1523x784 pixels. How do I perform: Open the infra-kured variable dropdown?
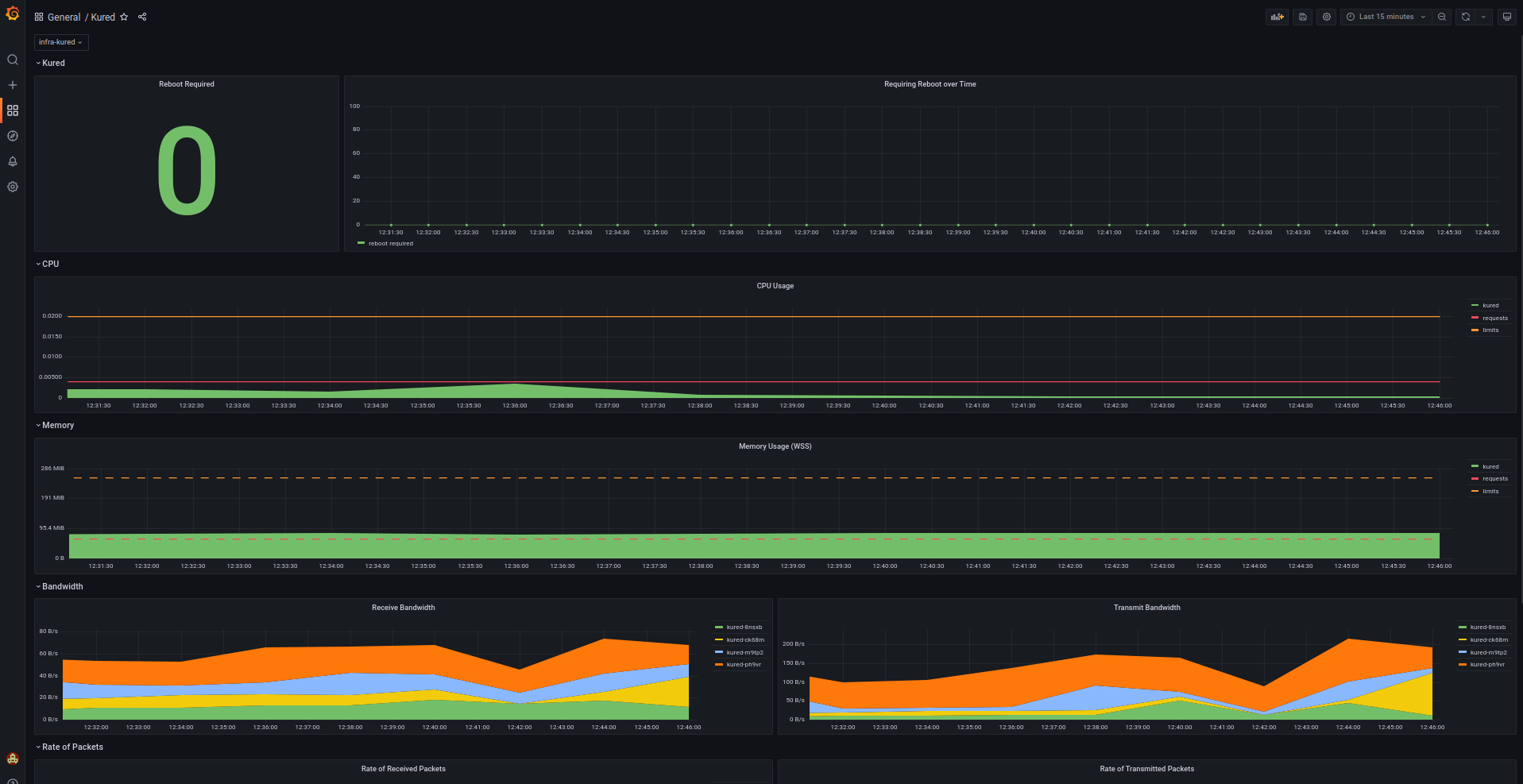[60, 42]
